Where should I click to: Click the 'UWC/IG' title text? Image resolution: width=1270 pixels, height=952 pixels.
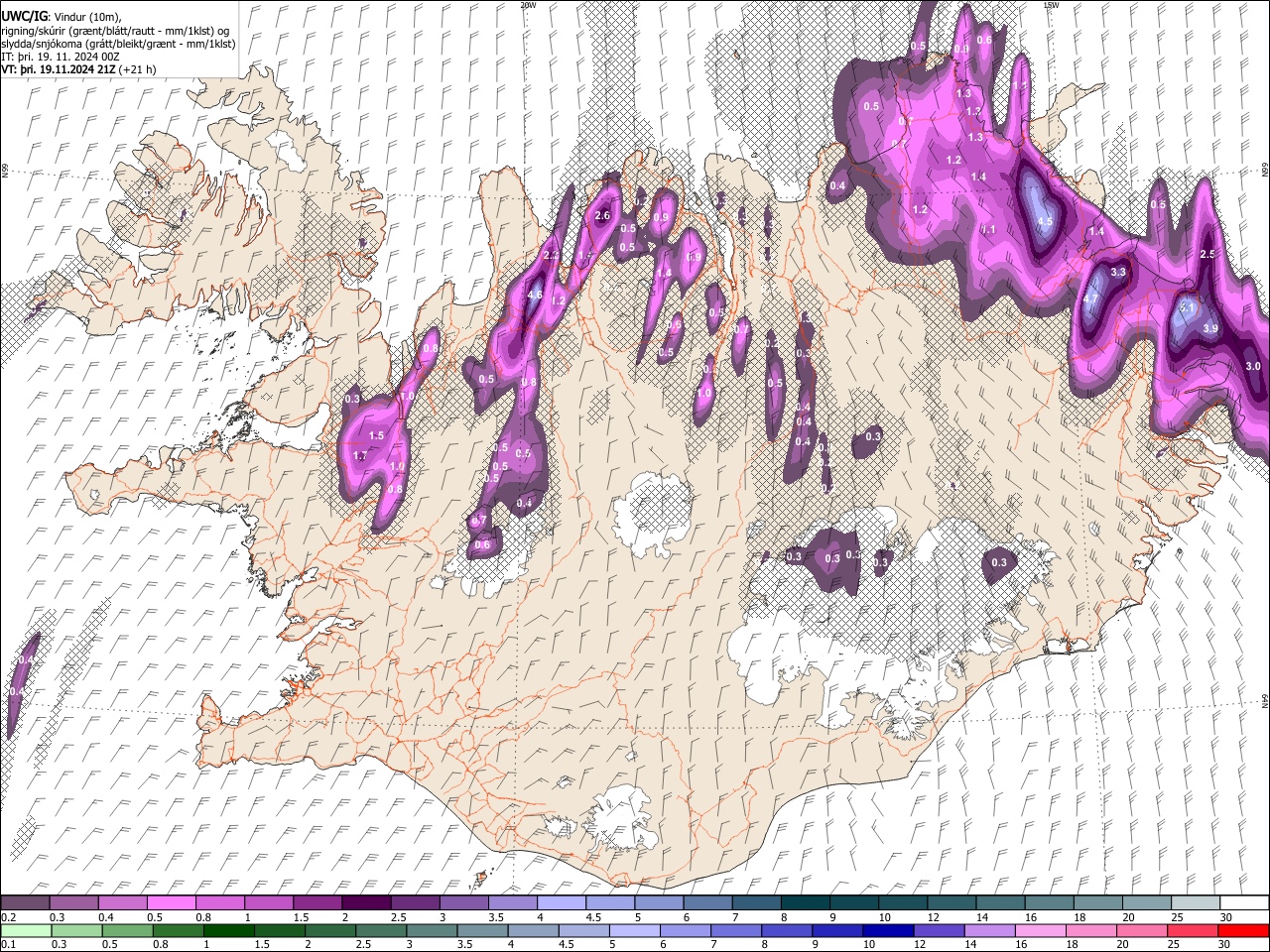[x=24, y=16]
